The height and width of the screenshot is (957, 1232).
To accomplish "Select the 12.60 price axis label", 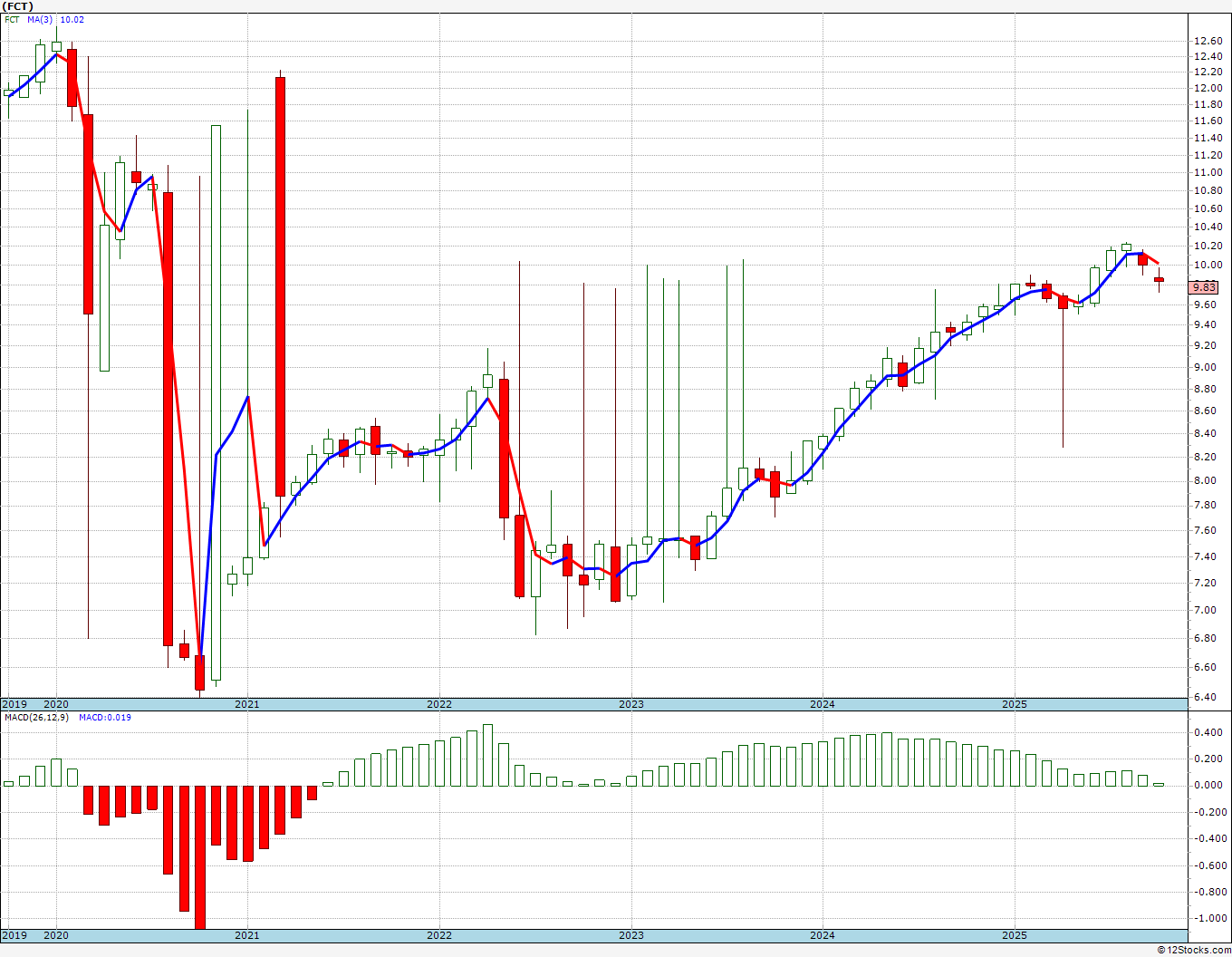I will point(1208,41).
